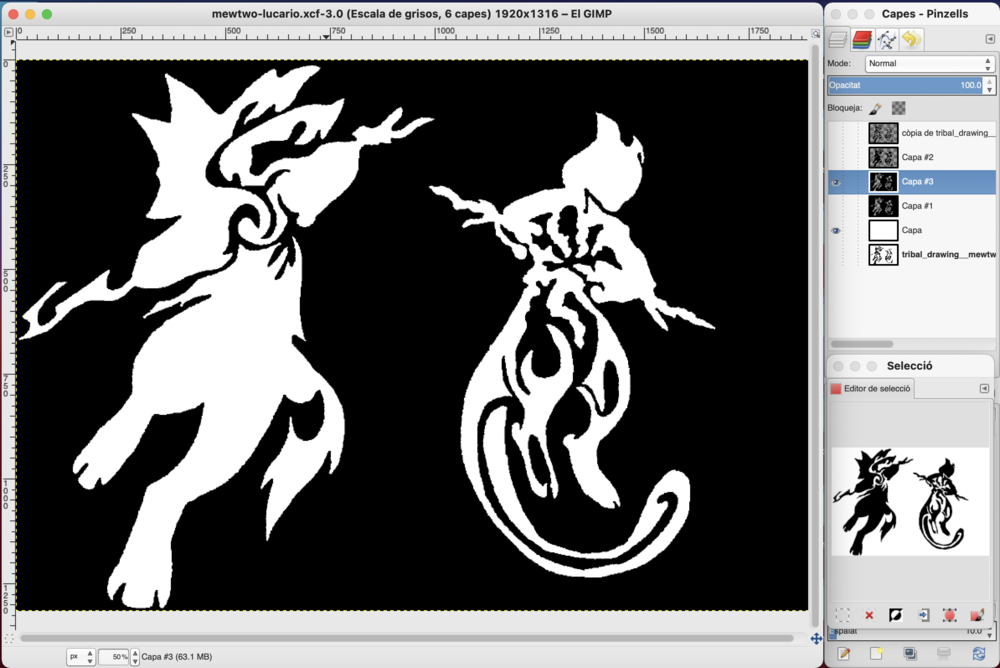Open the zoom level dropdown arrows
Screen dimensions: 1000x668
point(135,657)
